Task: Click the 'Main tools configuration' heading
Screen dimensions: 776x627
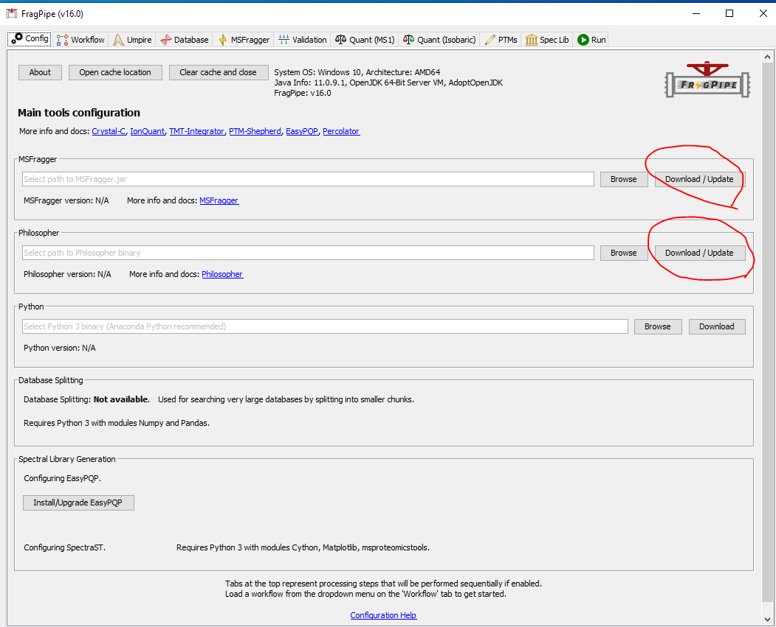Action: click(x=79, y=113)
